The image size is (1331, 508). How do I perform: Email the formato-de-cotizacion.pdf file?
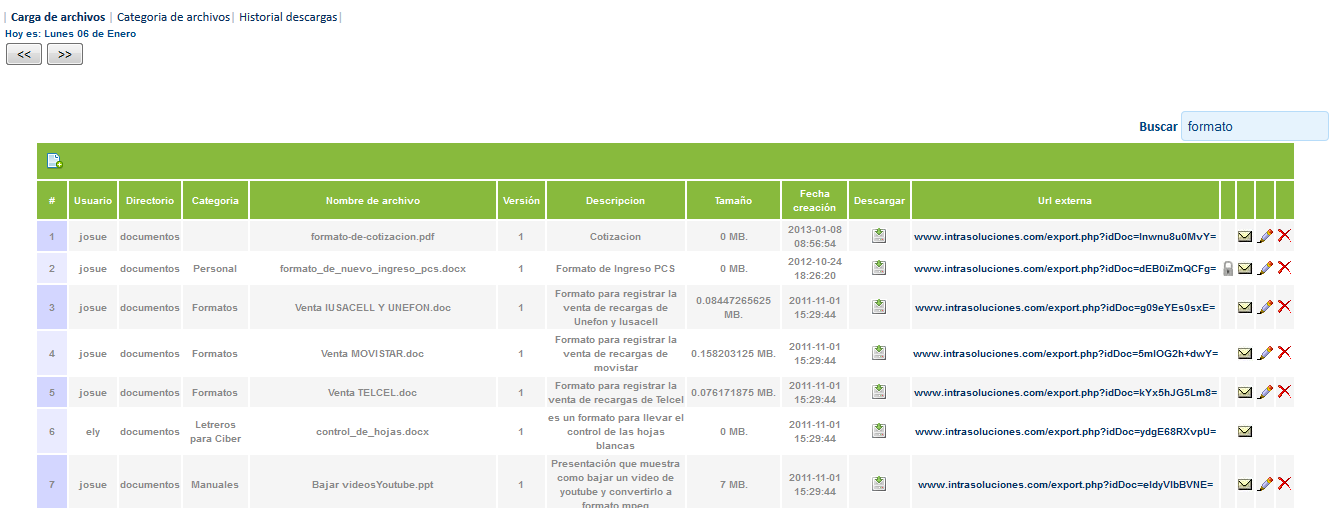1245,237
